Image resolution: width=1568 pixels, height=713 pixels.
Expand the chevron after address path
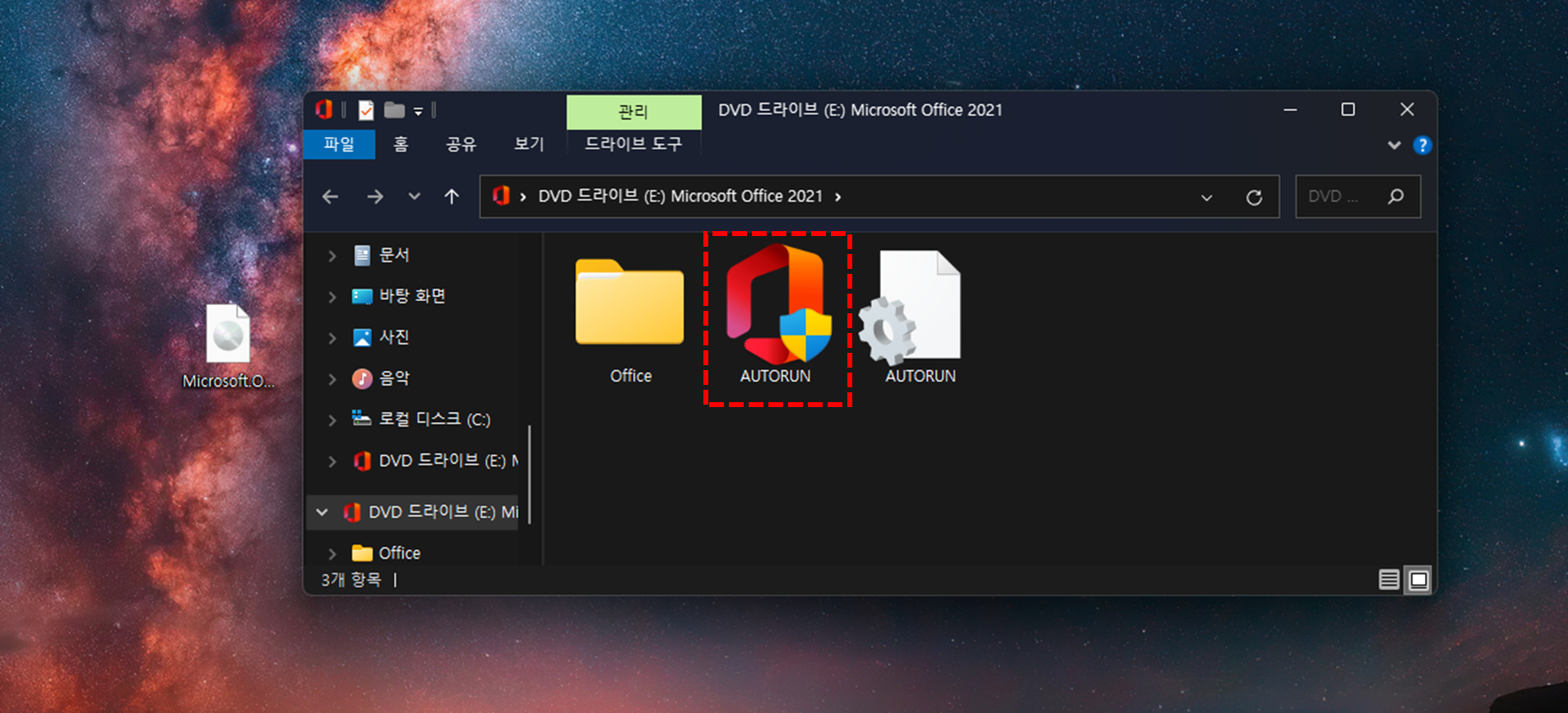click(838, 197)
